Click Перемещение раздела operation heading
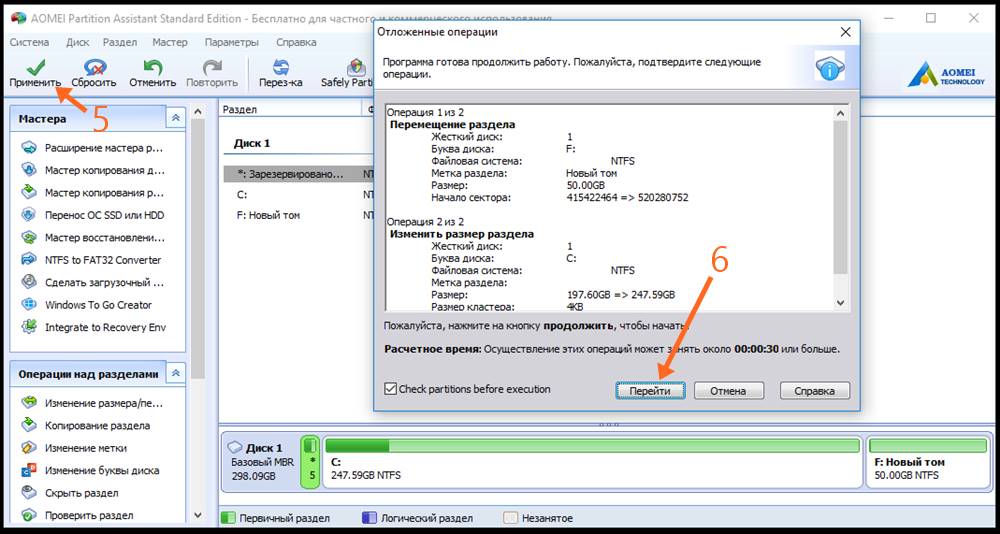Screen dimensions: 1000x534 coord(452,124)
